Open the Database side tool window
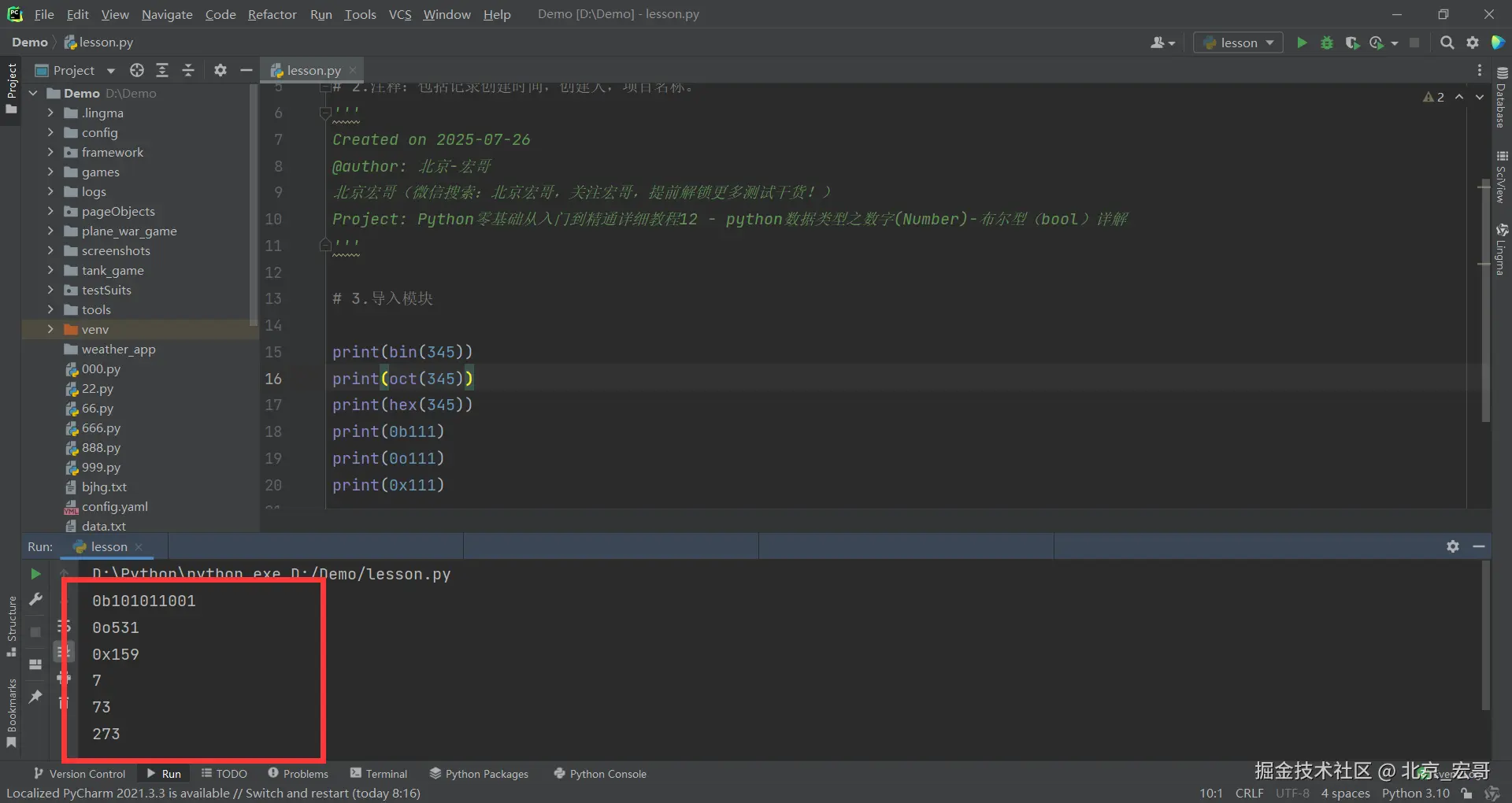 pyautogui.click(x=1502, y=98)
